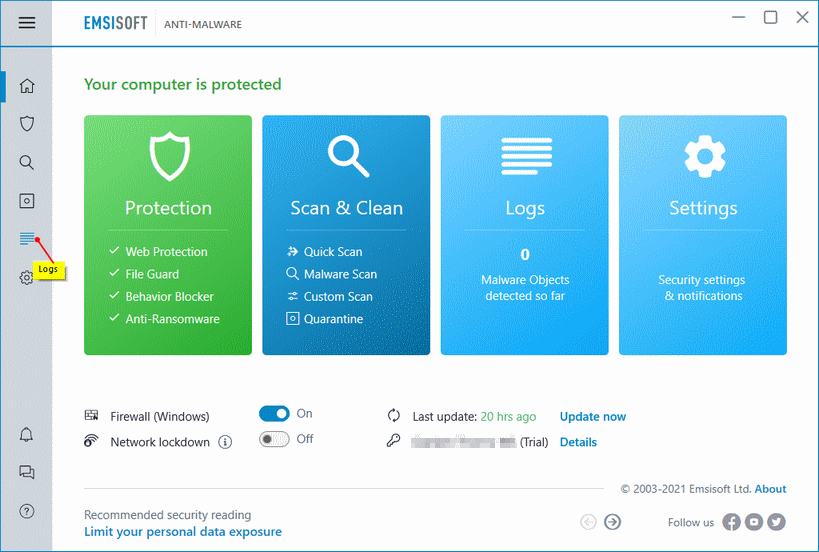This screenshot has width=819, height=552.
Task: Click 'Malware Objects detected so far' text
Action: click(x=525, y=288)
